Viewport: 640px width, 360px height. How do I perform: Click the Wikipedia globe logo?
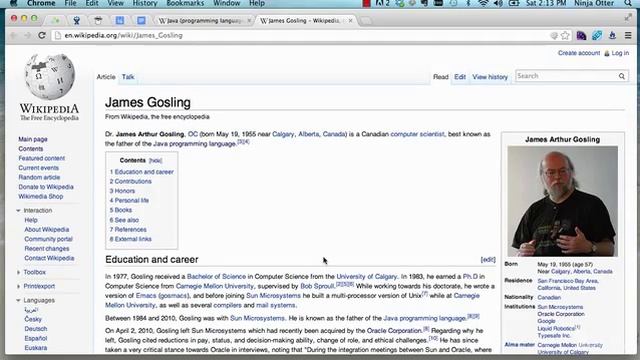49,77
